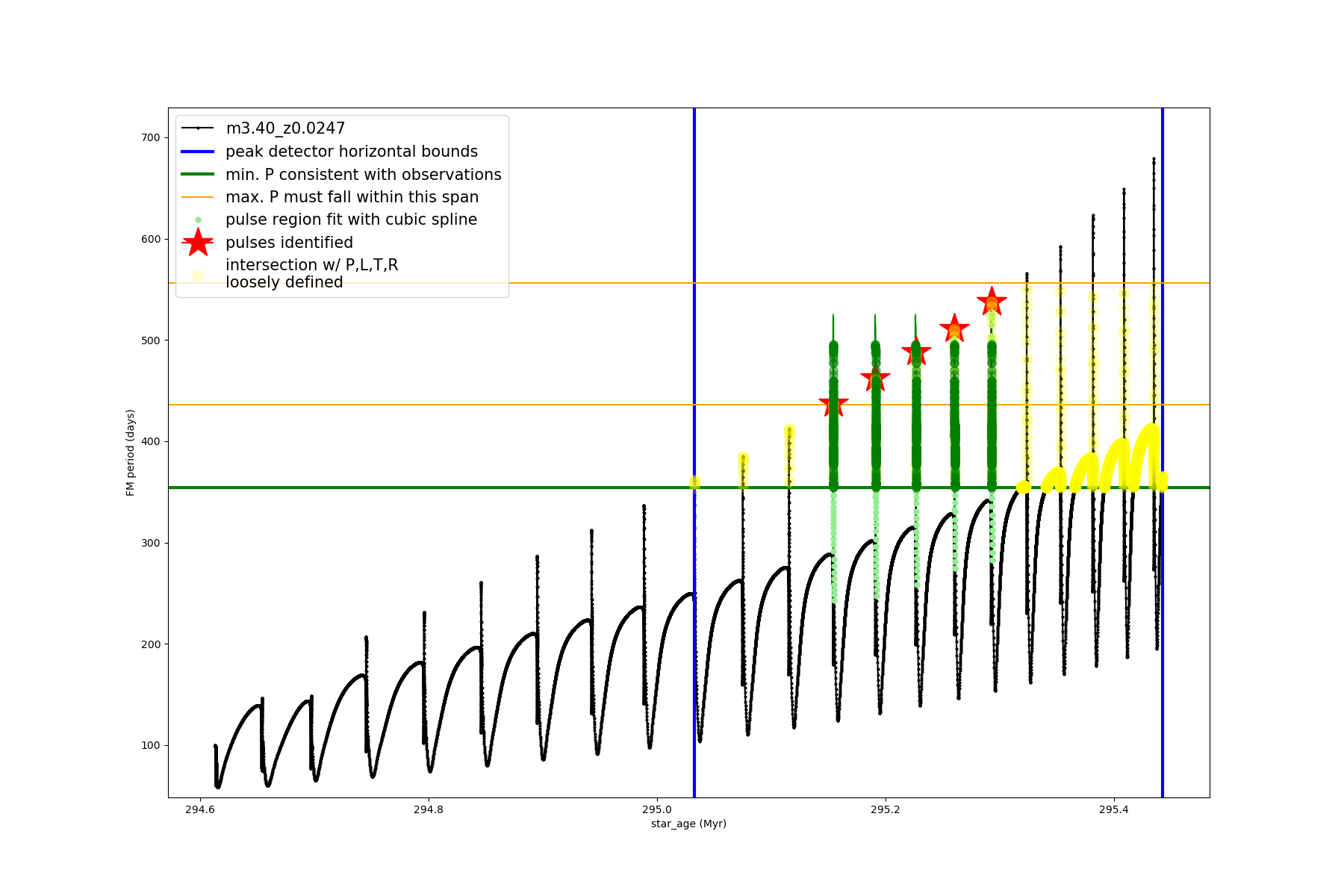The height and width of the screenshot is (896, 1344).
Task: Click 'pulses identified' legend label
Action: (289, 243)
